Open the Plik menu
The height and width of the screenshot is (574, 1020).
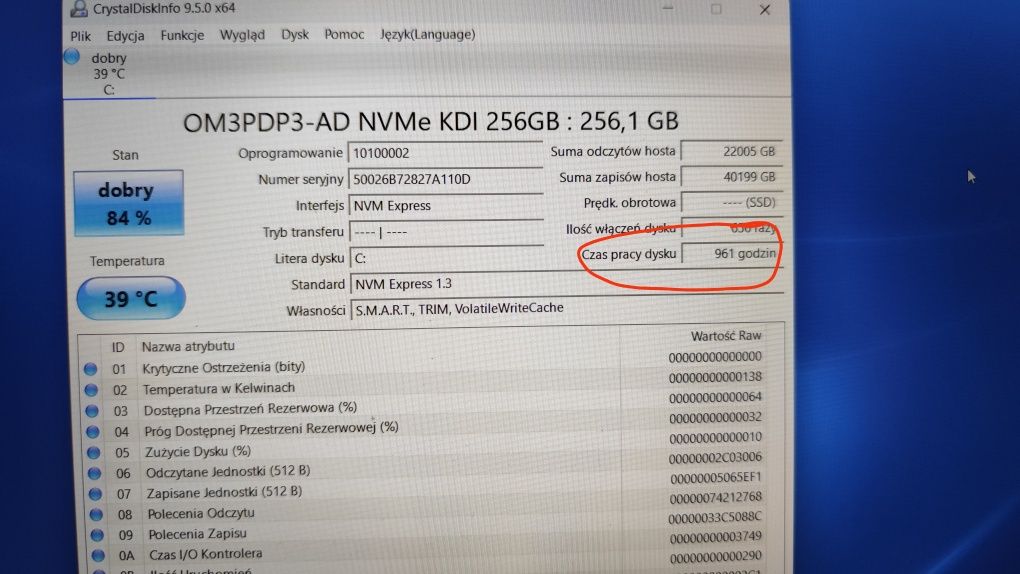(x=81, y=36)
